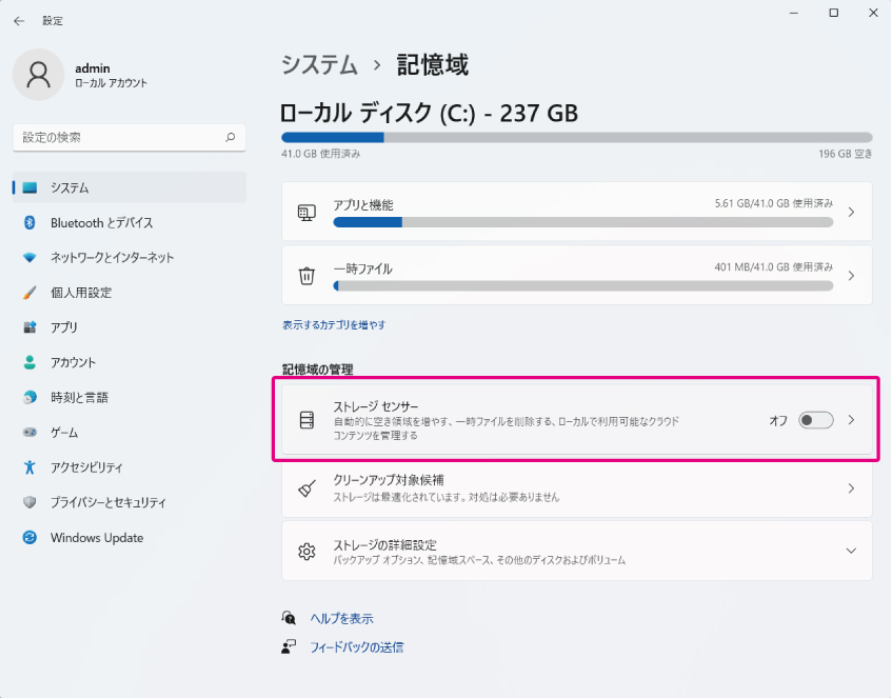
Task: Open the アプリと機能 chevron arrow
Action: click(x=851, y=212)
